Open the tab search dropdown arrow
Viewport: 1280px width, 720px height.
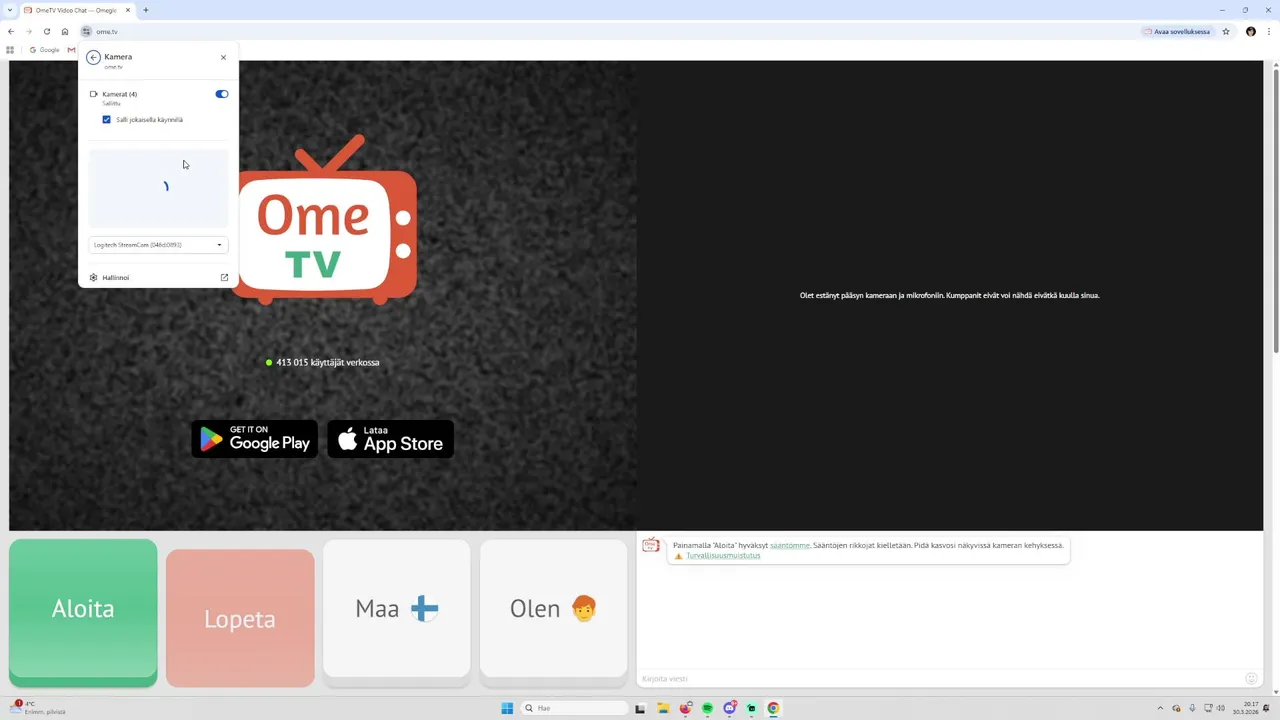[x=9, y=10]
